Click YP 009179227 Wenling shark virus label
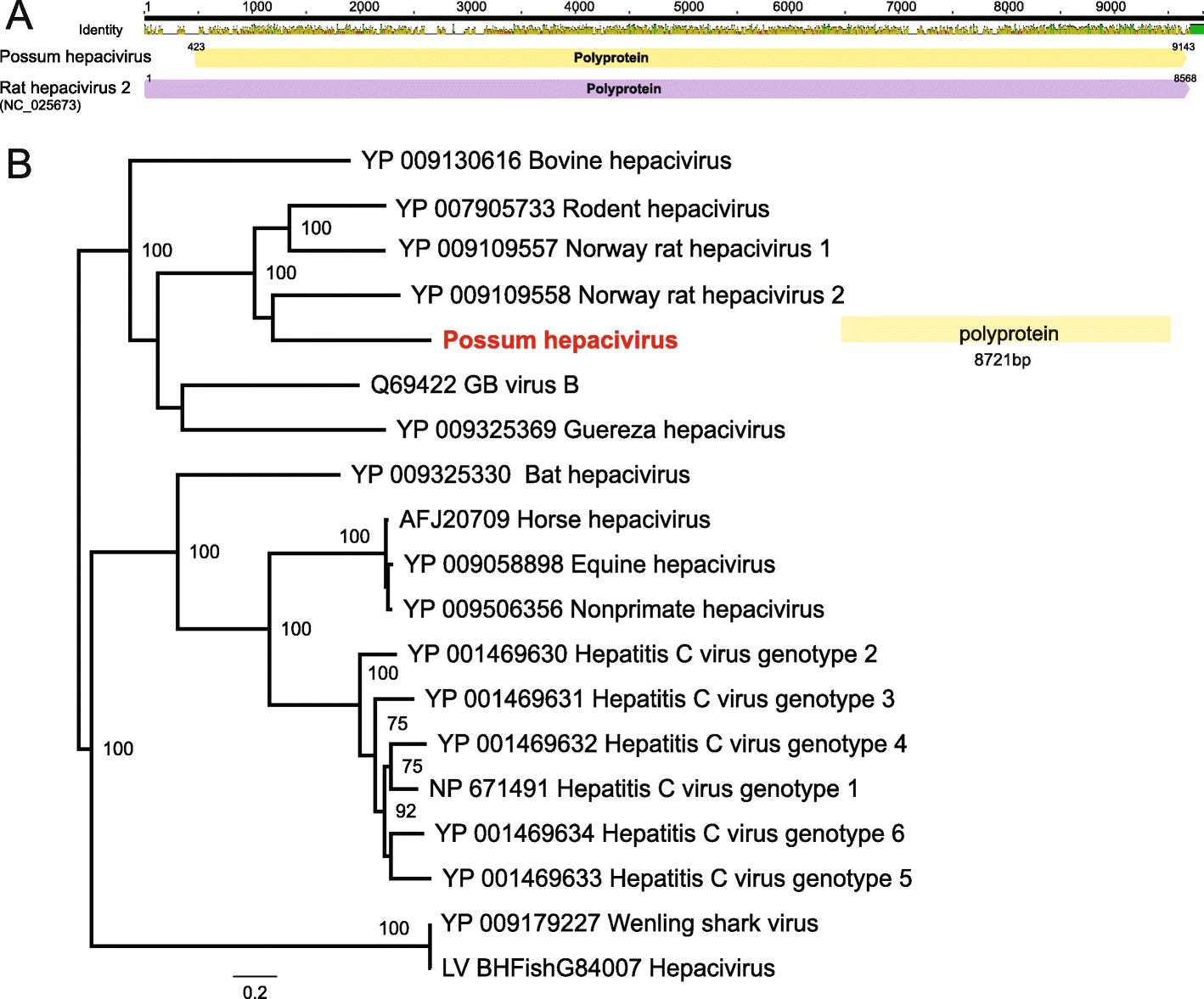The width and height of the screenshot is (1204, 999). coord(630,923)
